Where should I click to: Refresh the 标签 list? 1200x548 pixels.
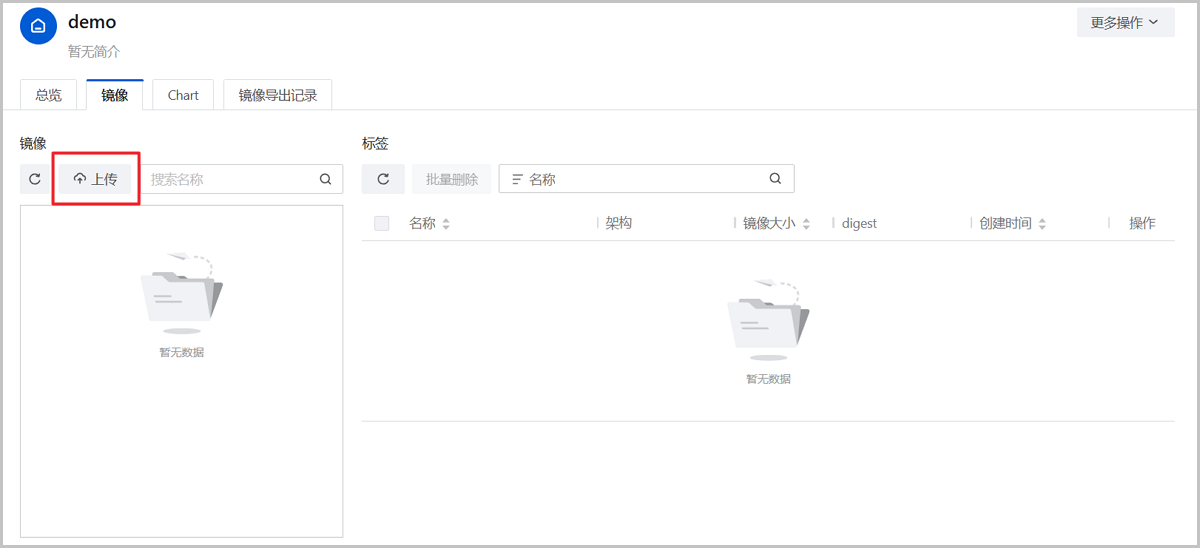click(383, 179)
